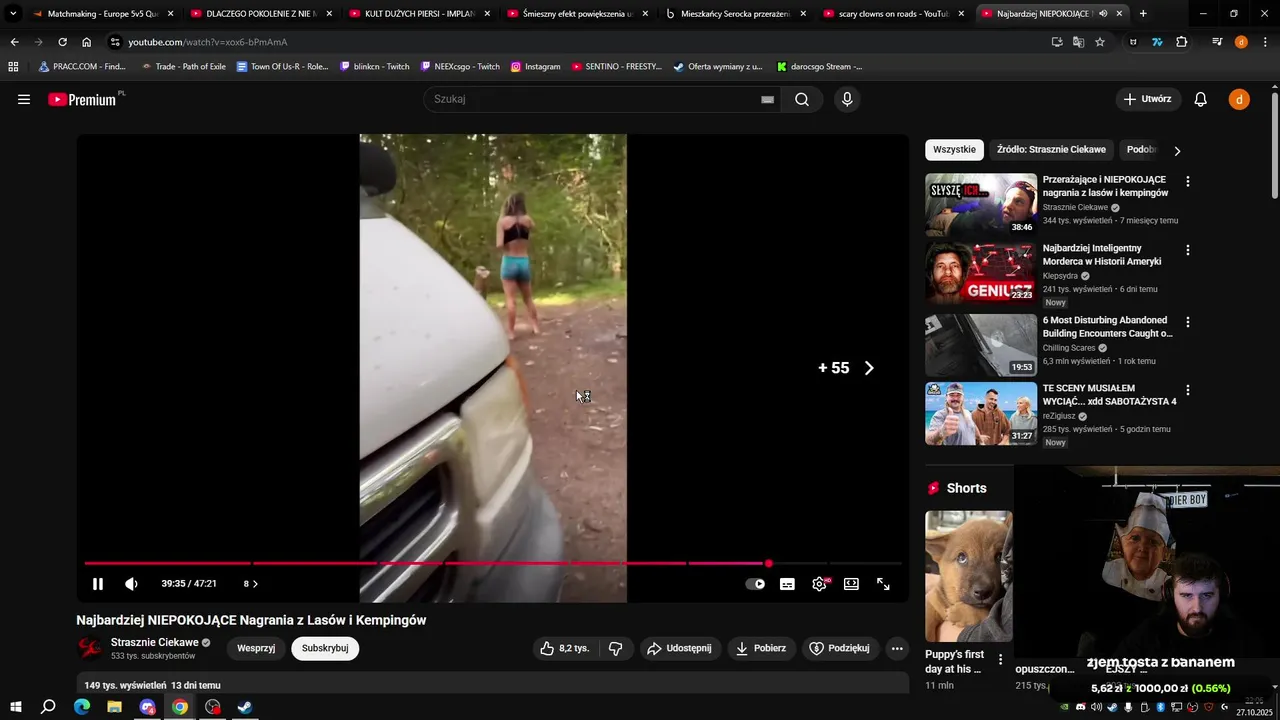Open options for Najbardziej Inteligentny Morderca video
Viewport: 1280px width, 720px height.
pyautogui.click(x=1188, y=250)
